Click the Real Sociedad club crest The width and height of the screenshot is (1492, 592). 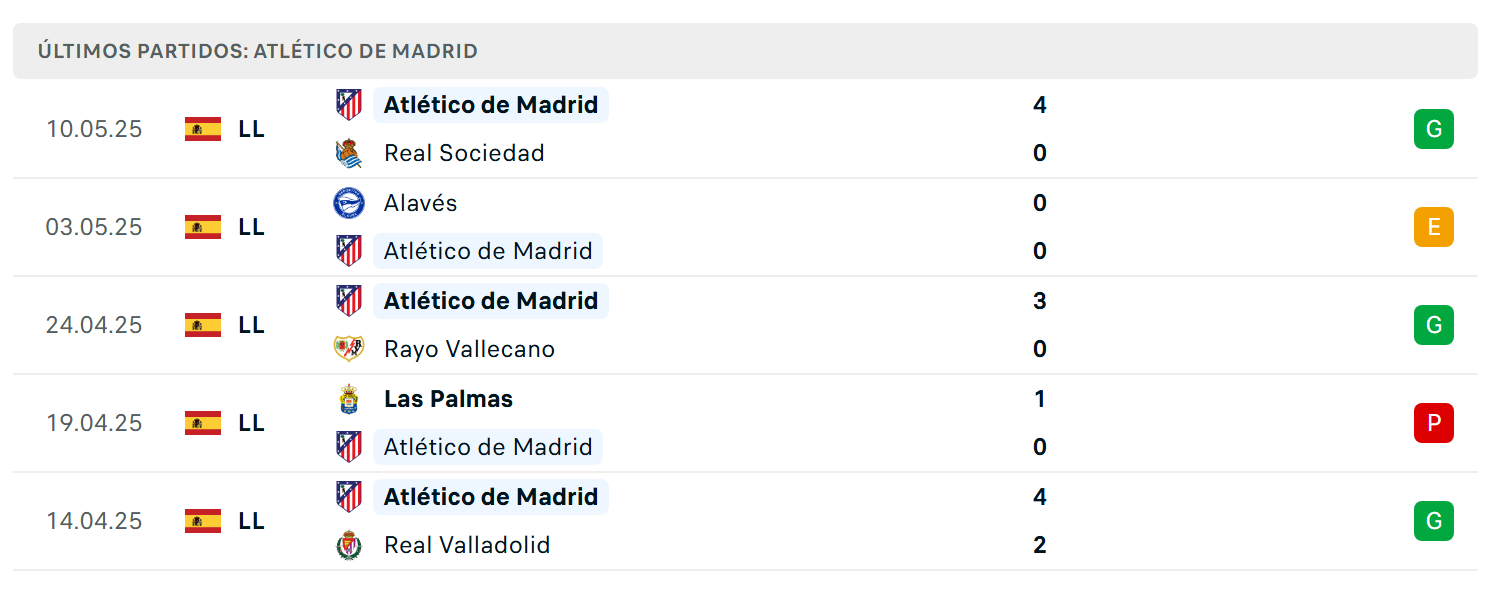pyautogui.click(x=348, y=153)
